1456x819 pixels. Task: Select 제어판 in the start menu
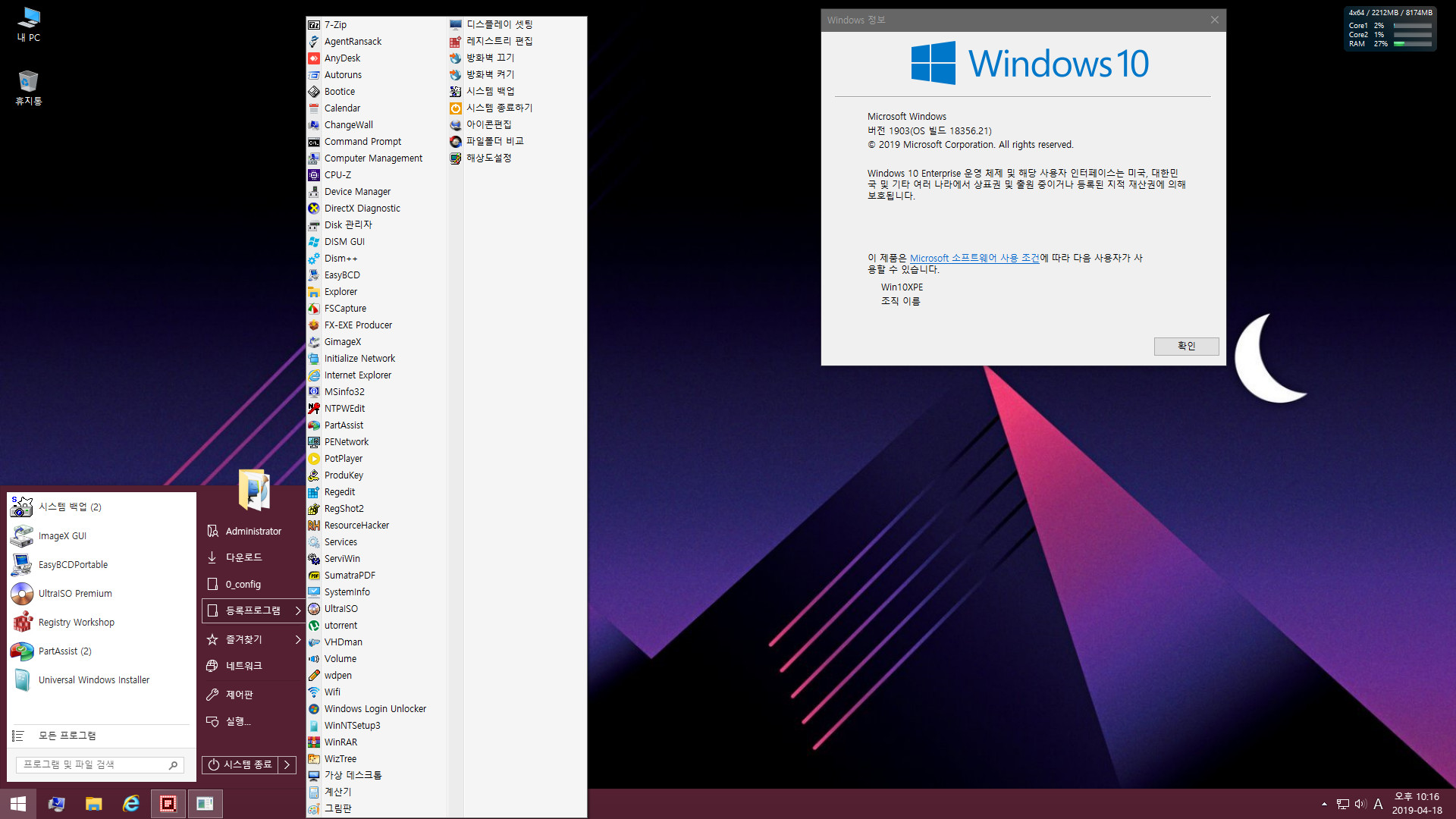(240, 695)
